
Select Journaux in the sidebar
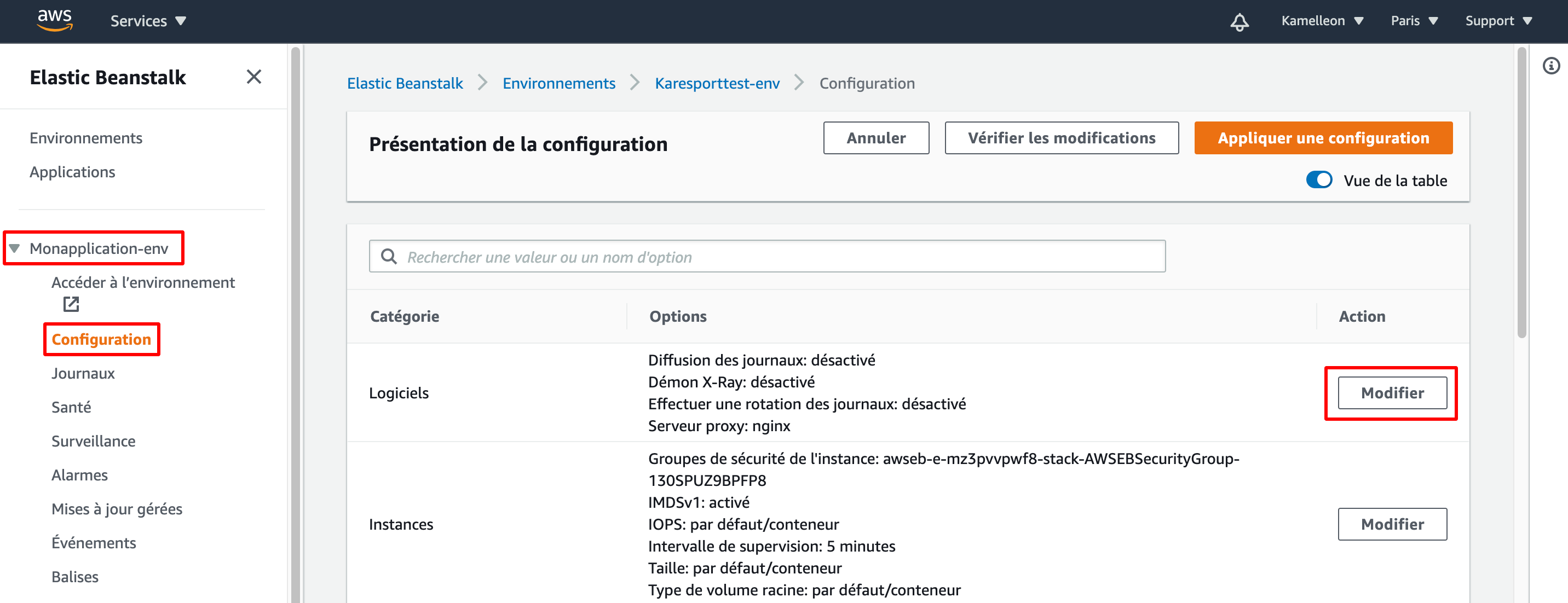pyautogui.click(x=82, y=373)
